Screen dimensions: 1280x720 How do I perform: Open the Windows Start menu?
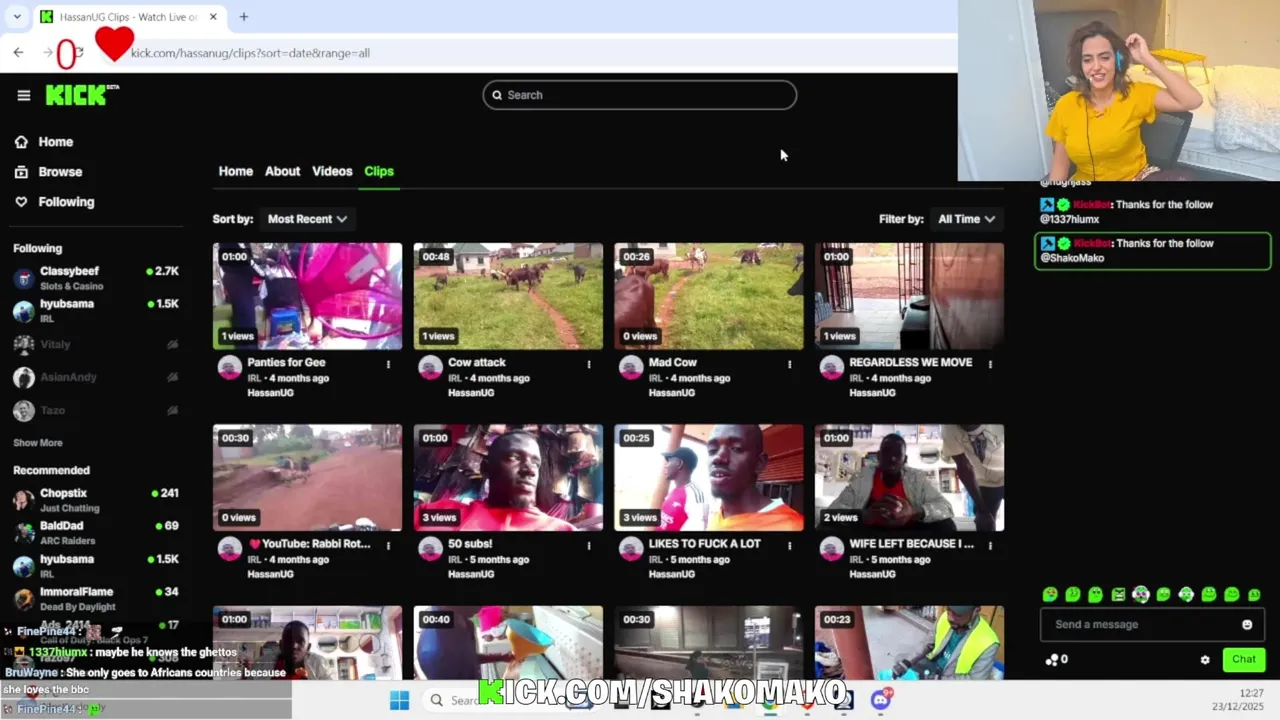tap(399, 700)
